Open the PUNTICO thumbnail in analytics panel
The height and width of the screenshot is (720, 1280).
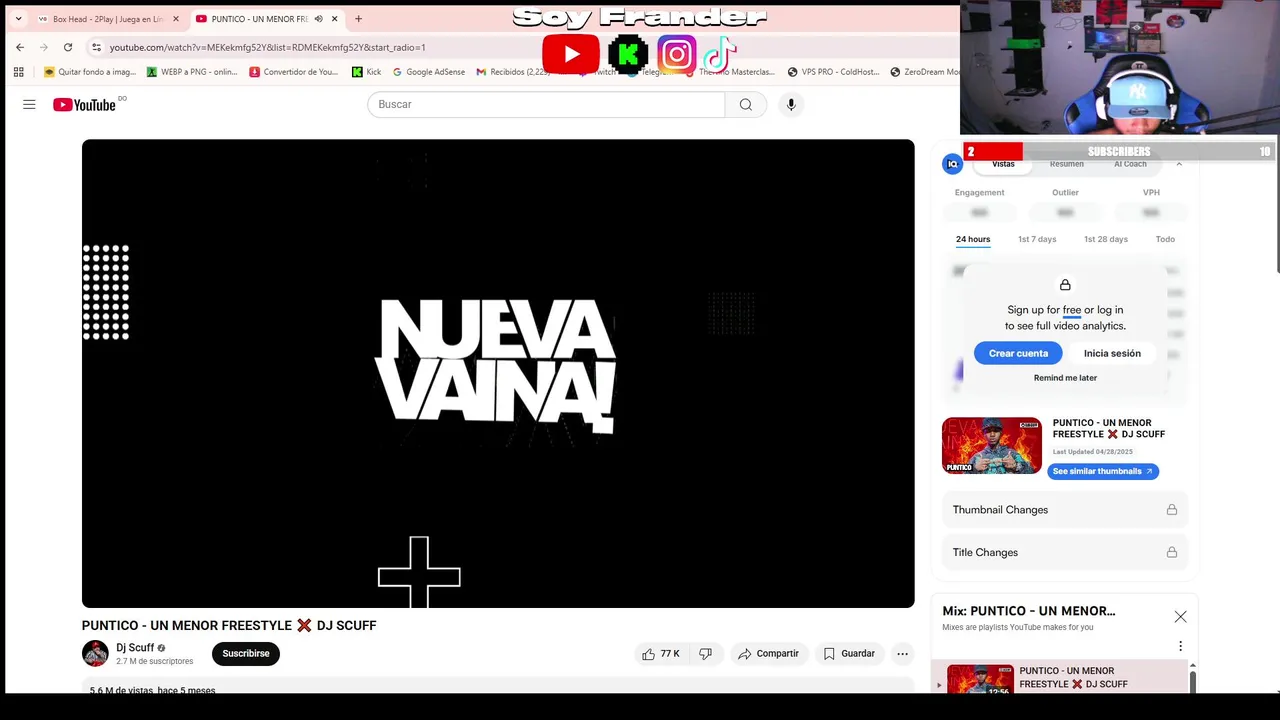pyautogui.click(x=992, y=445)
